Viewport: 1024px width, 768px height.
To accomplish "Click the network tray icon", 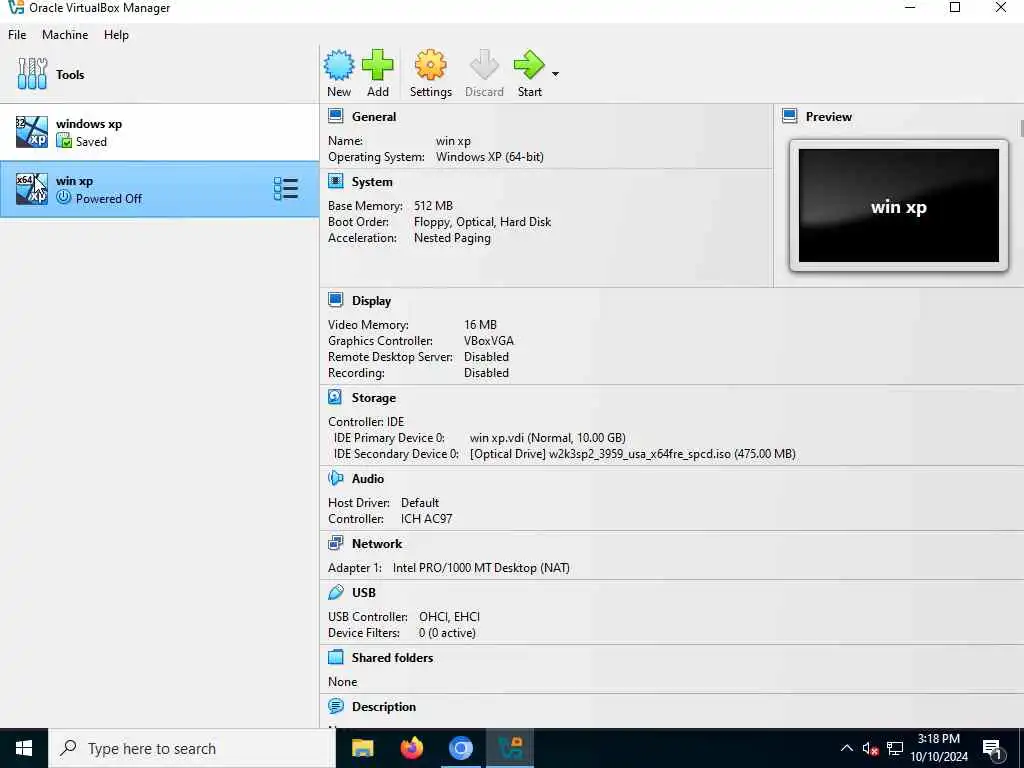I will tap(895, 748).
